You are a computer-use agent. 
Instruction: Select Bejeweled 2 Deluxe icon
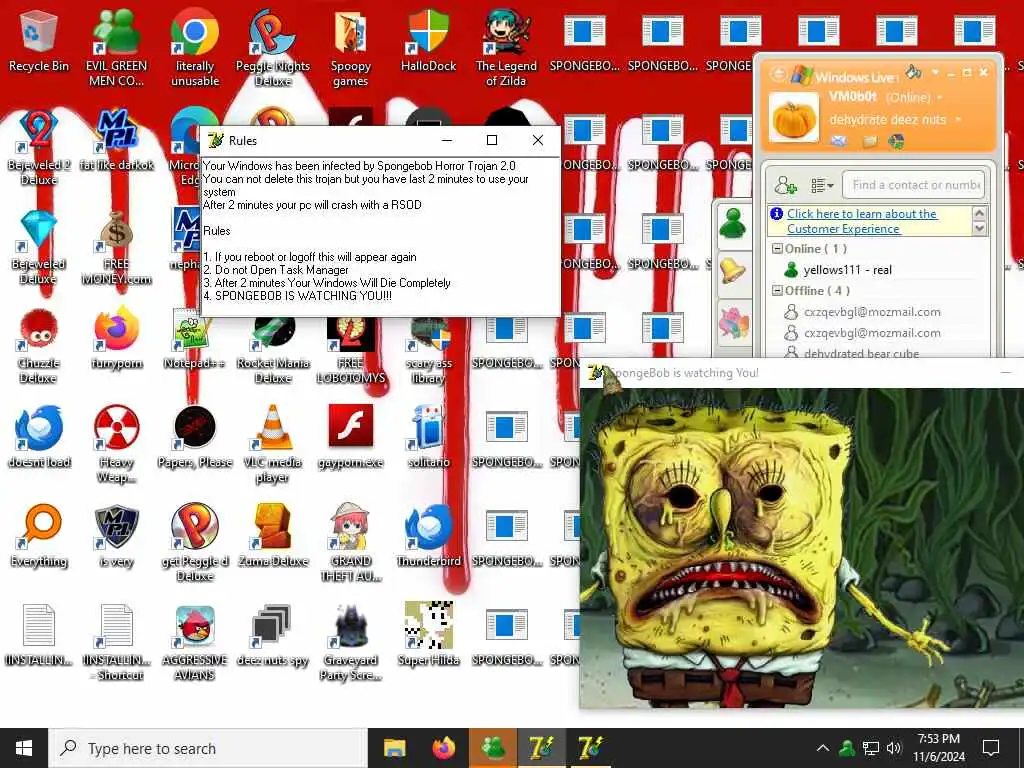[39, 146]
